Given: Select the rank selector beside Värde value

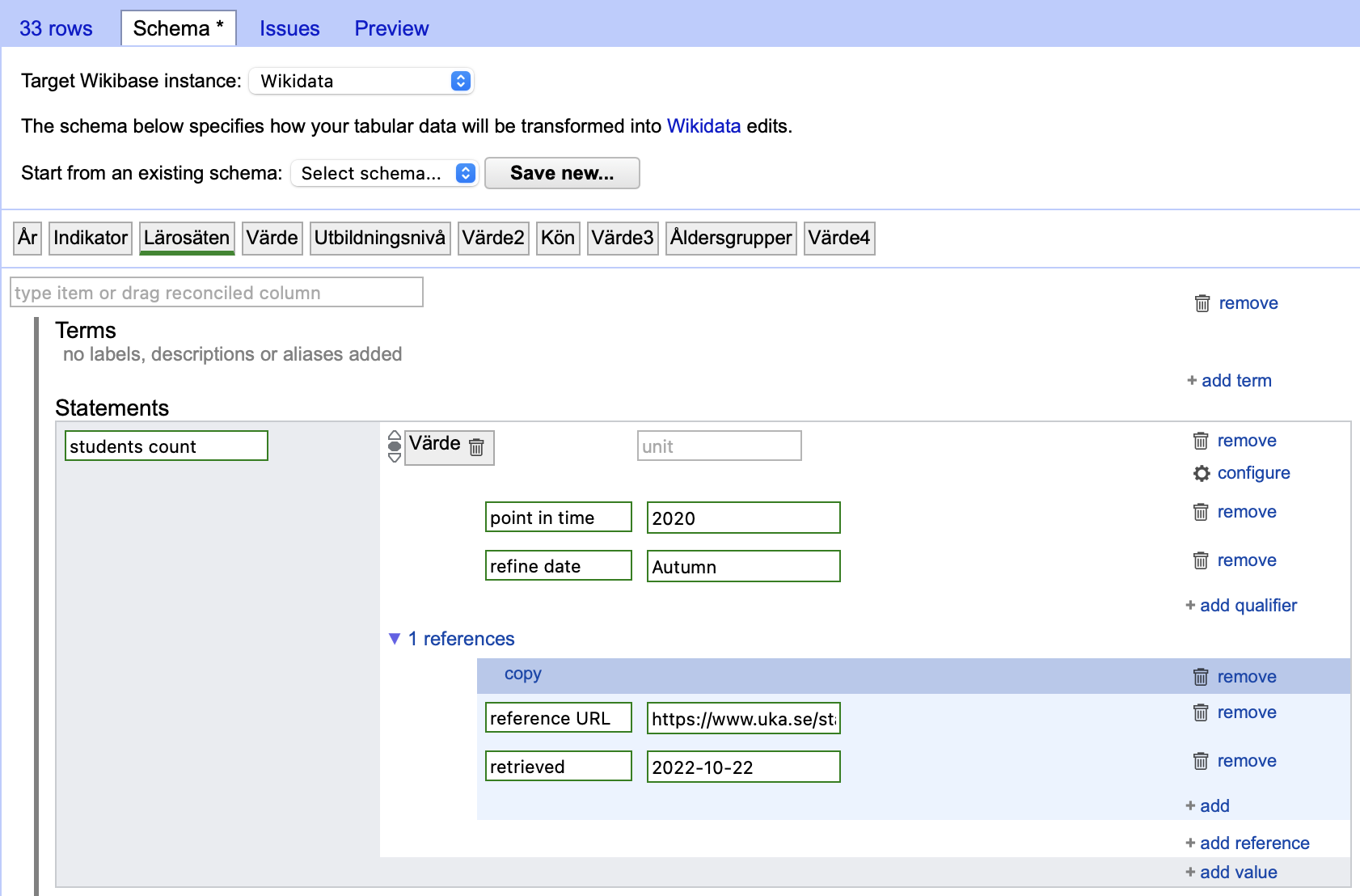Looking at the screenshot, I should 395,446.
